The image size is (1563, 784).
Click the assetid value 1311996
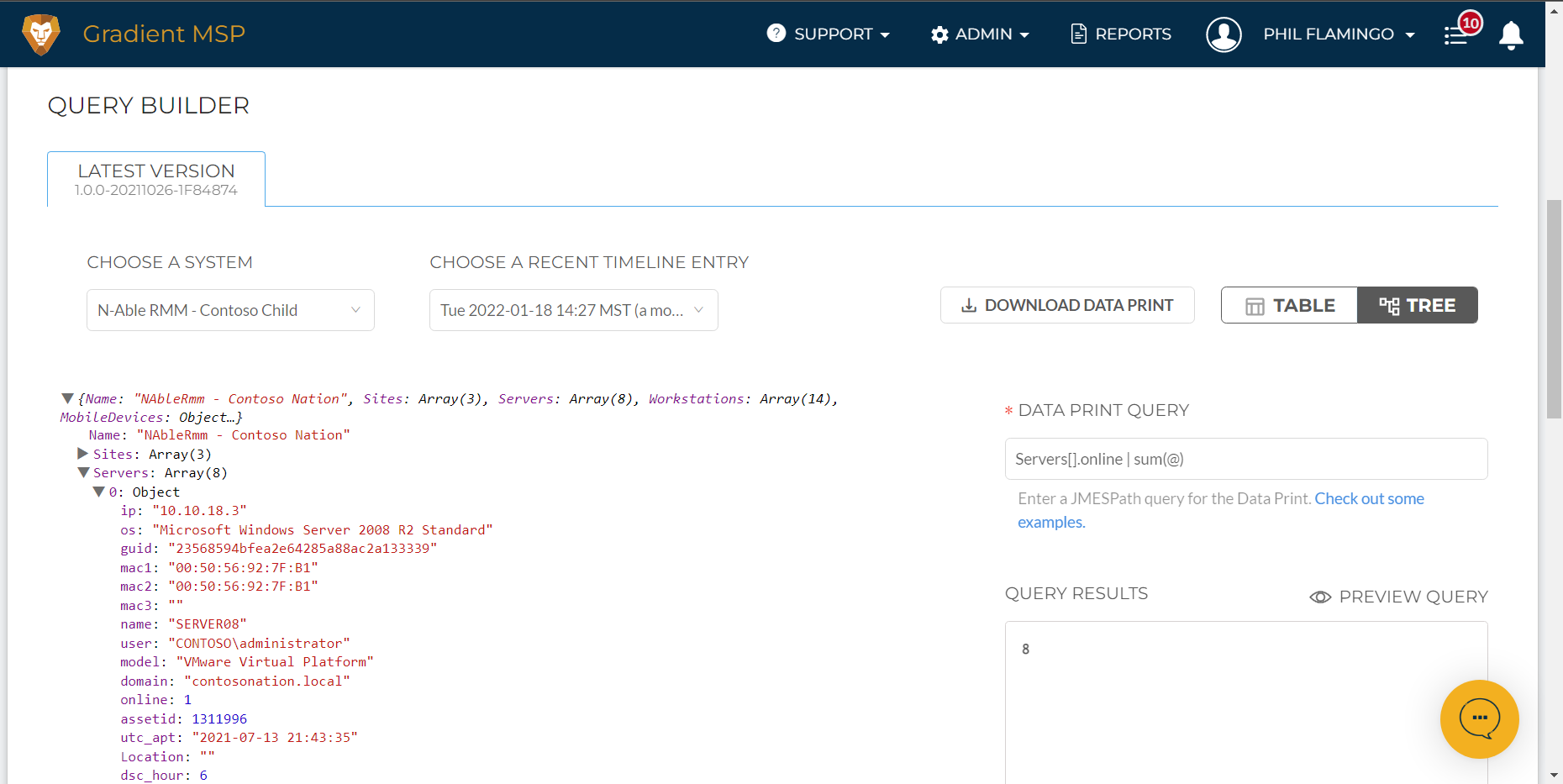click(x=219, y=719)
